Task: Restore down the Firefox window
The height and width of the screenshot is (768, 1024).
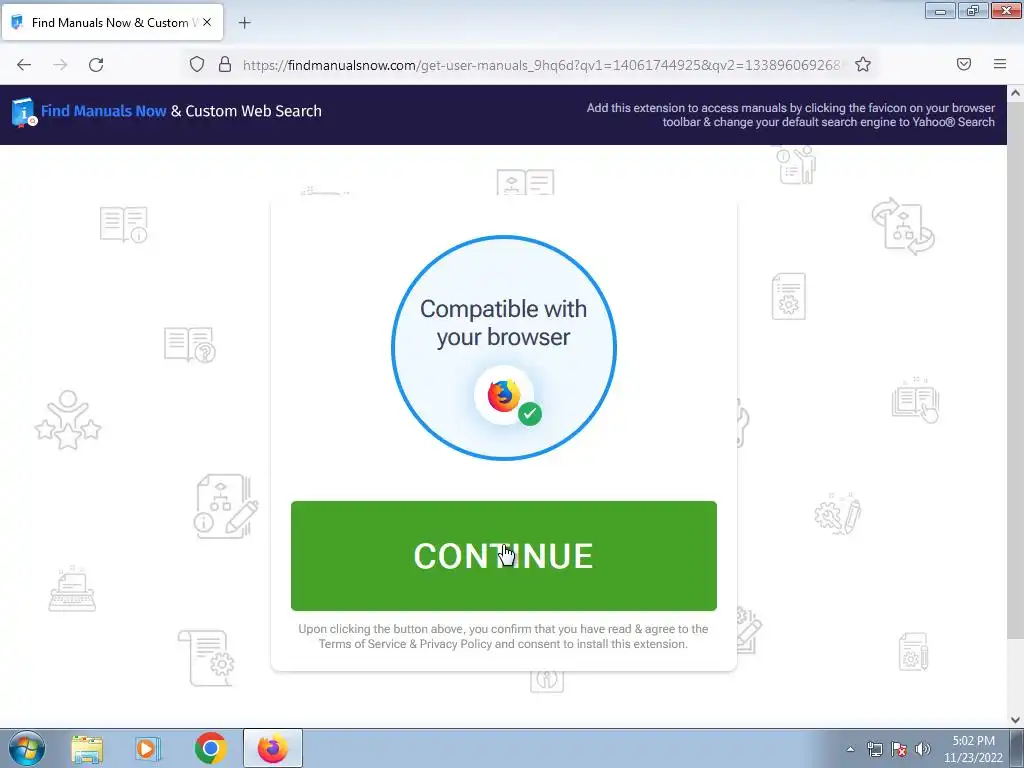Action: (972, 10)
